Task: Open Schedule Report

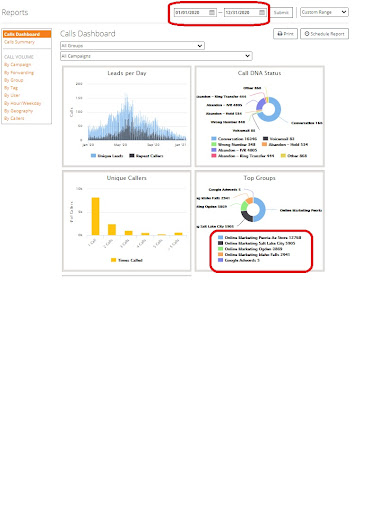Action: click(x=324, y=34)
